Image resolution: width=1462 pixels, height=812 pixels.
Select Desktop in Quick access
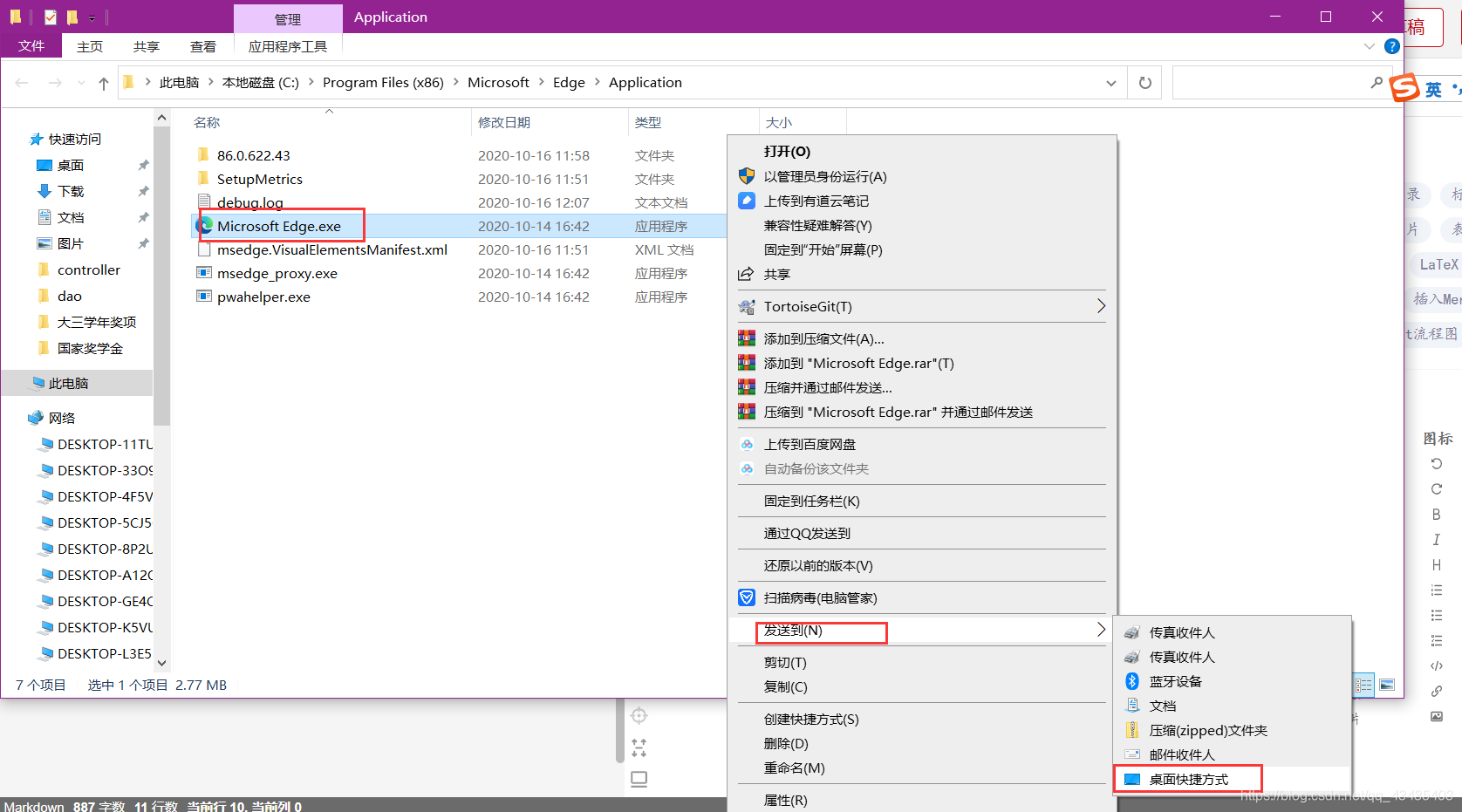pos(71,165)
